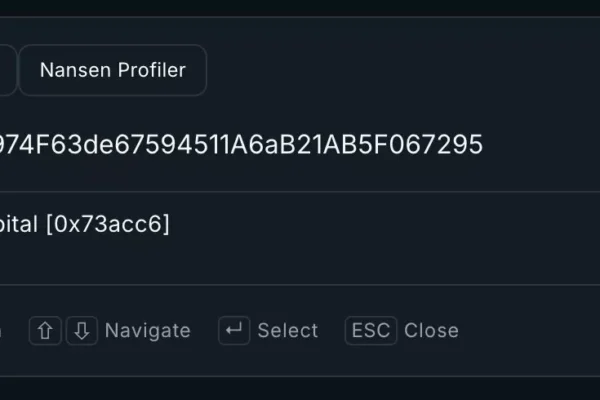Click the down arrow key icon

click(82, 331)
